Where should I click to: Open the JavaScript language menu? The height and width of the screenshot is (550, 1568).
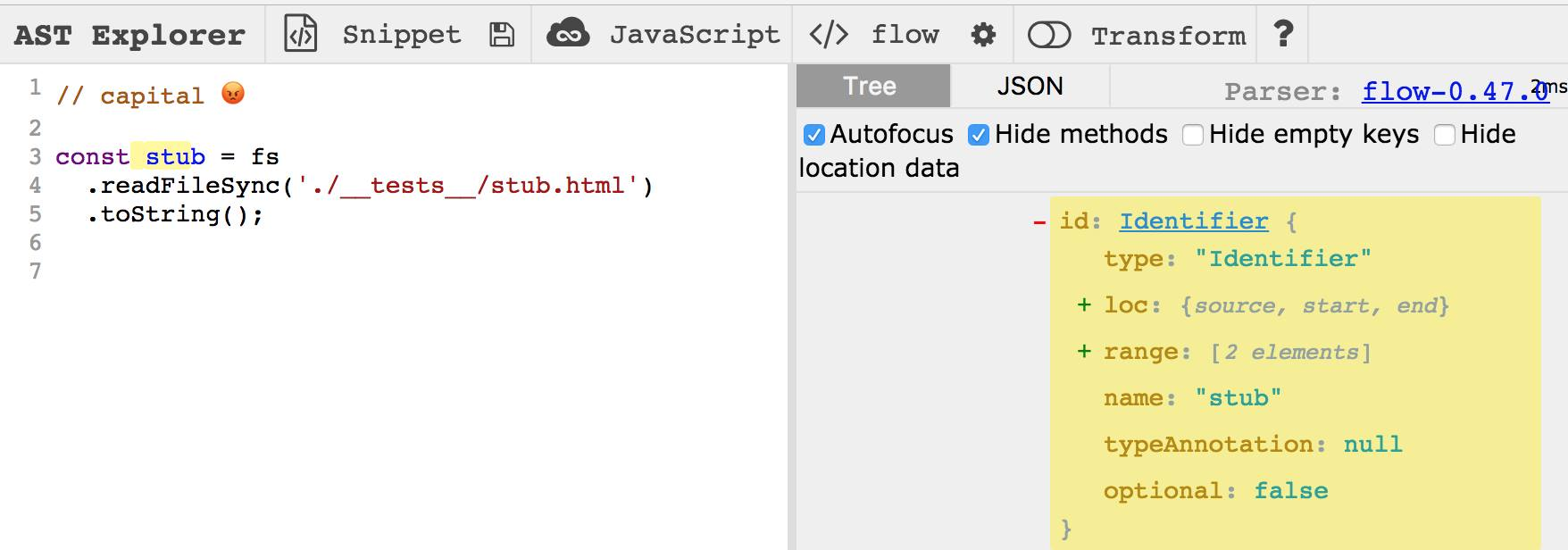[x=695, y=34]
